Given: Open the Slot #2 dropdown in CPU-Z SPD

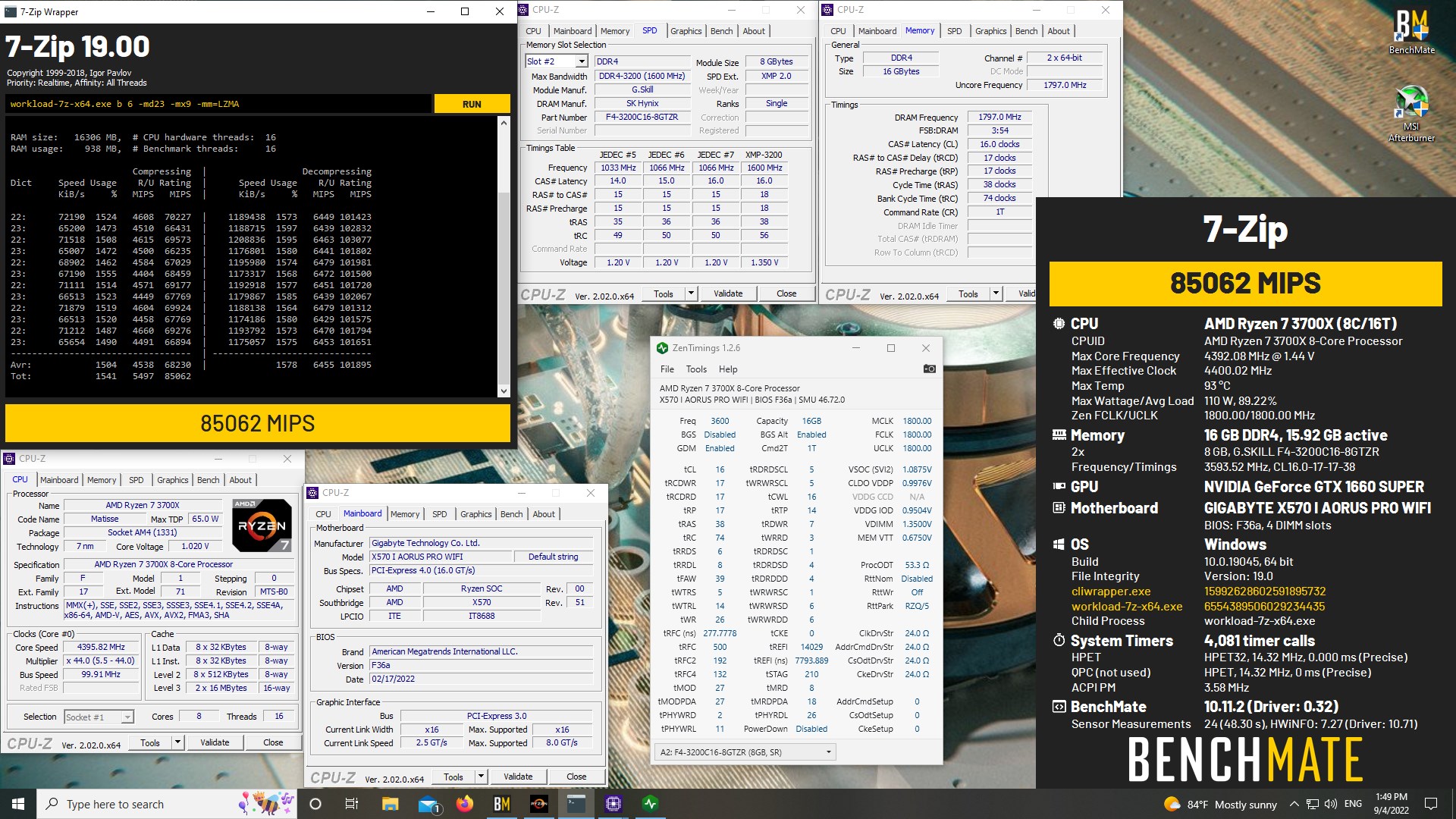Looking at the screenshot, I should tap(582, 61).
